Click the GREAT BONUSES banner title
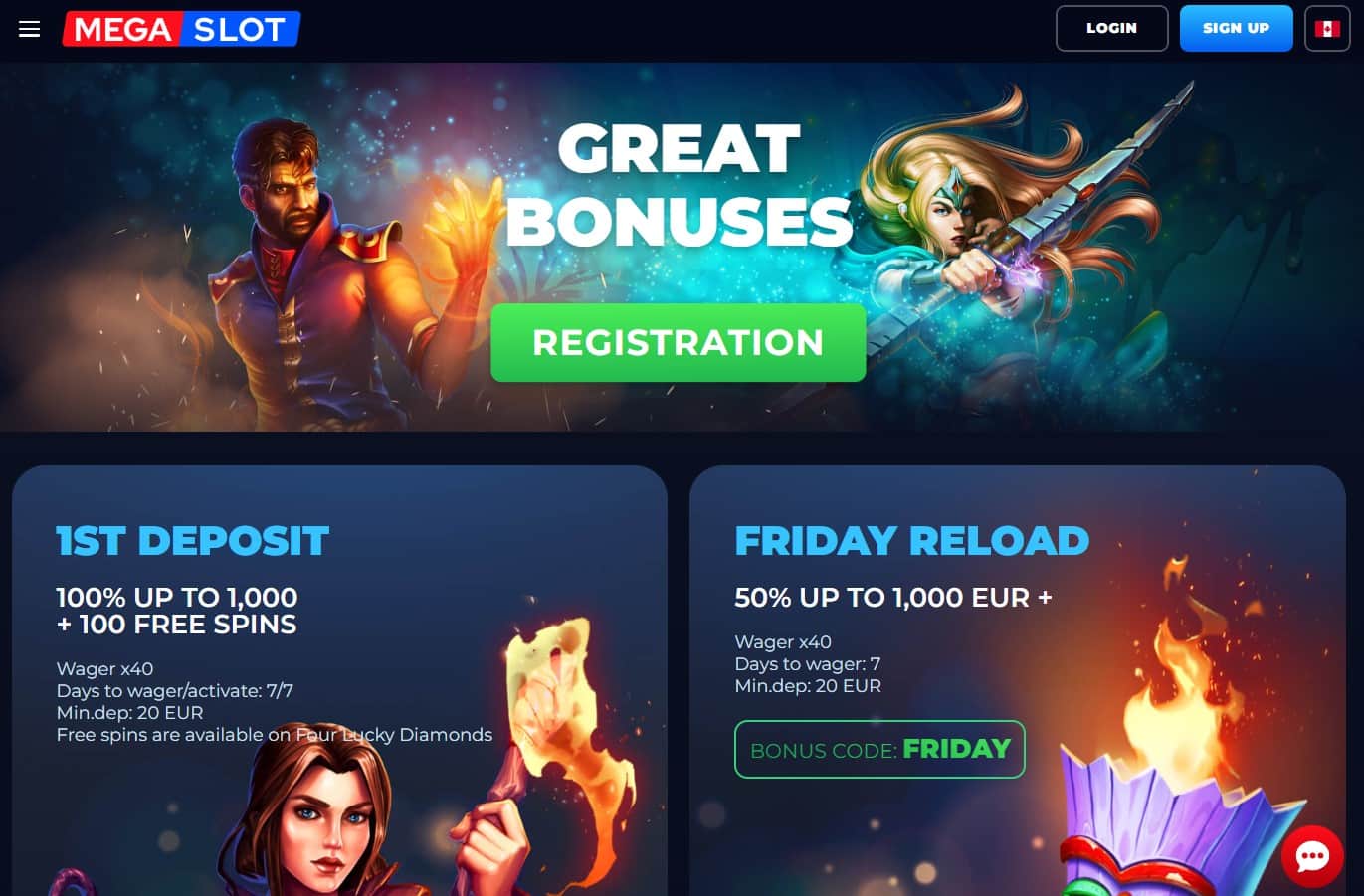 679,185
